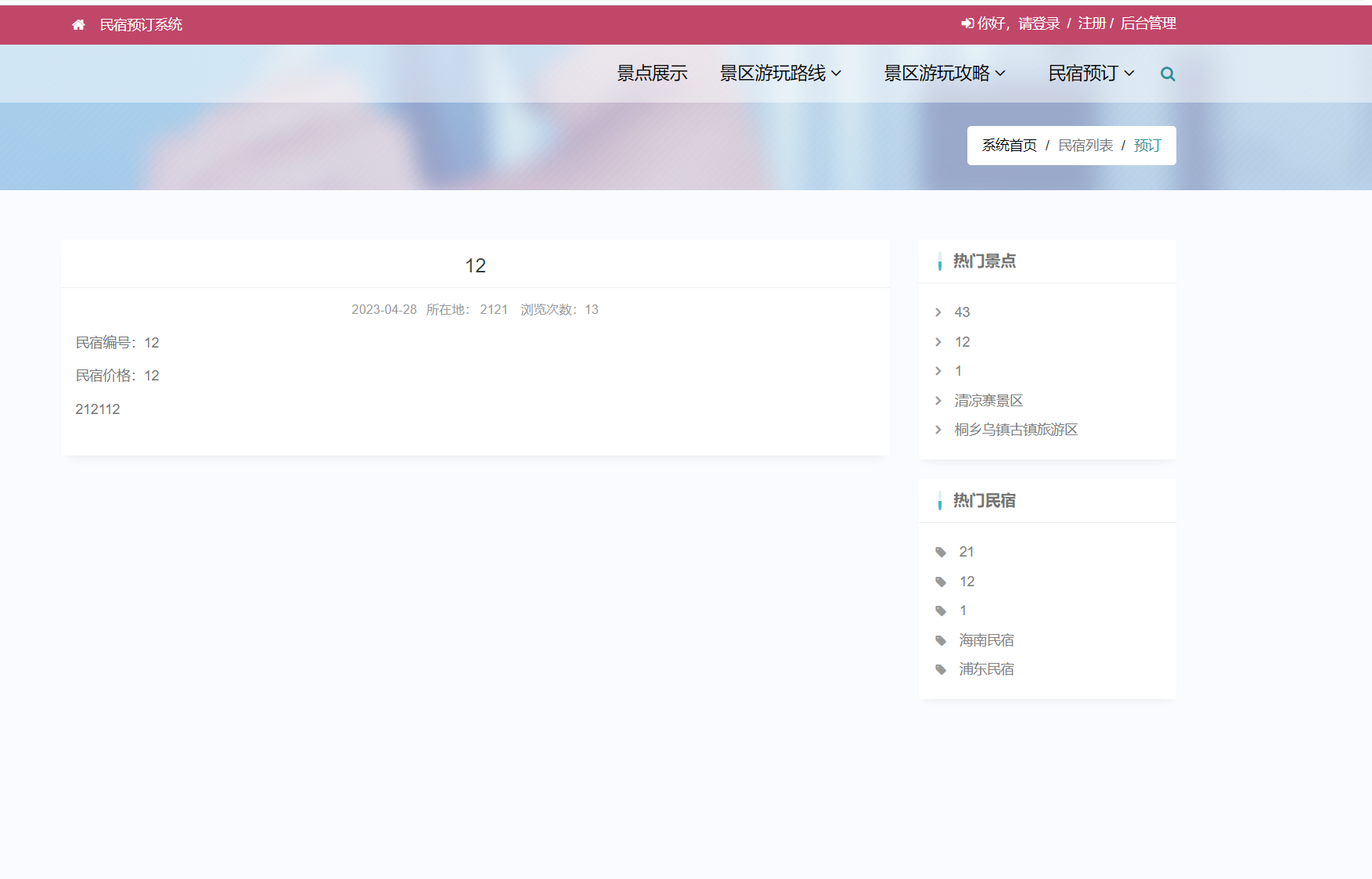
Task: Click the 热门景点 panel header icon
Action: [939, 261]
